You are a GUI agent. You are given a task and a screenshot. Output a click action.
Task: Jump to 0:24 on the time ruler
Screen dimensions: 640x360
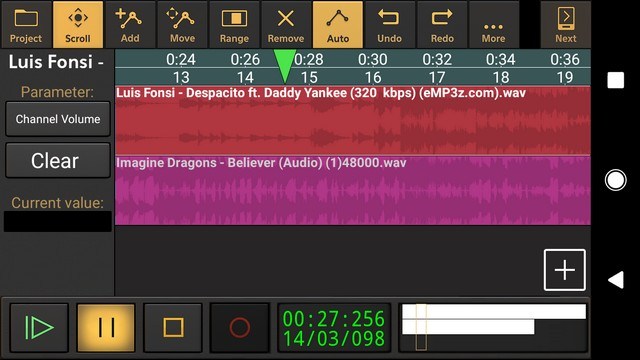click(181, 60)
